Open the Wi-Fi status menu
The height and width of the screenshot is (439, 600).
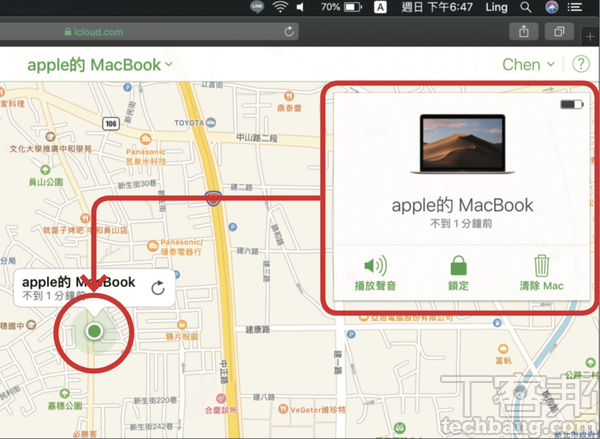(280, 7)
